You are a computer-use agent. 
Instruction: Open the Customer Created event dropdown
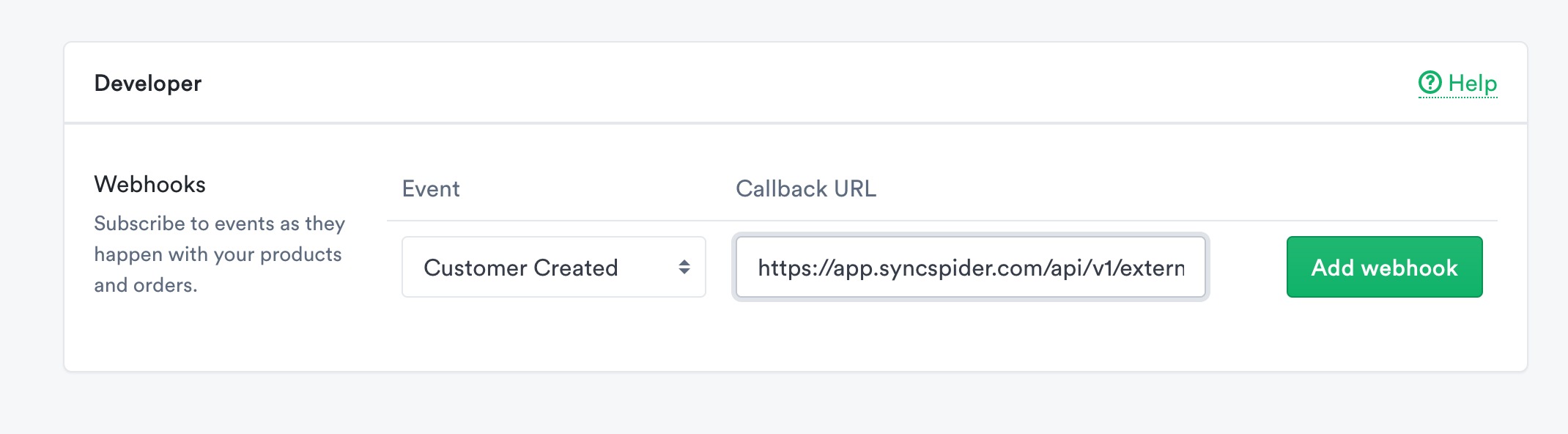(x=554, y=267)
